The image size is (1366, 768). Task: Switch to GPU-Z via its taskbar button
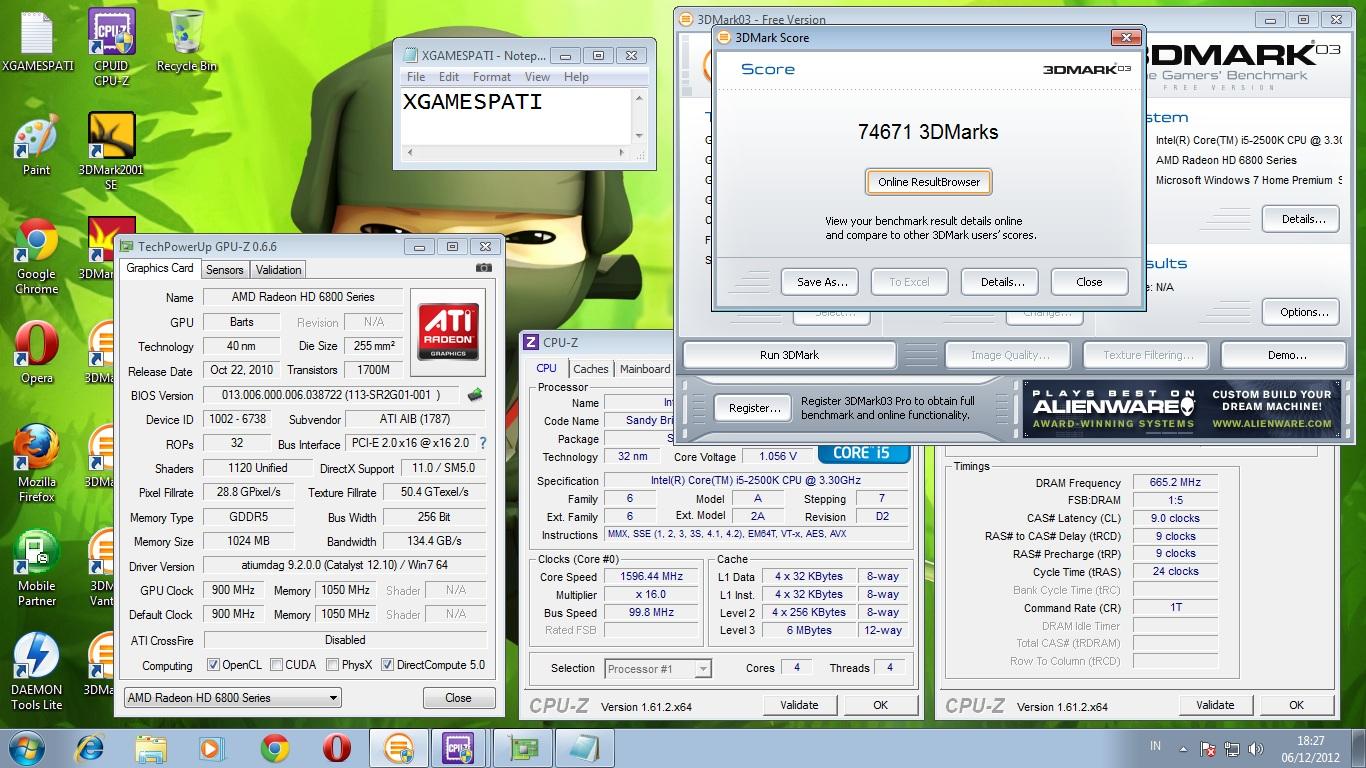pos(522,748)
